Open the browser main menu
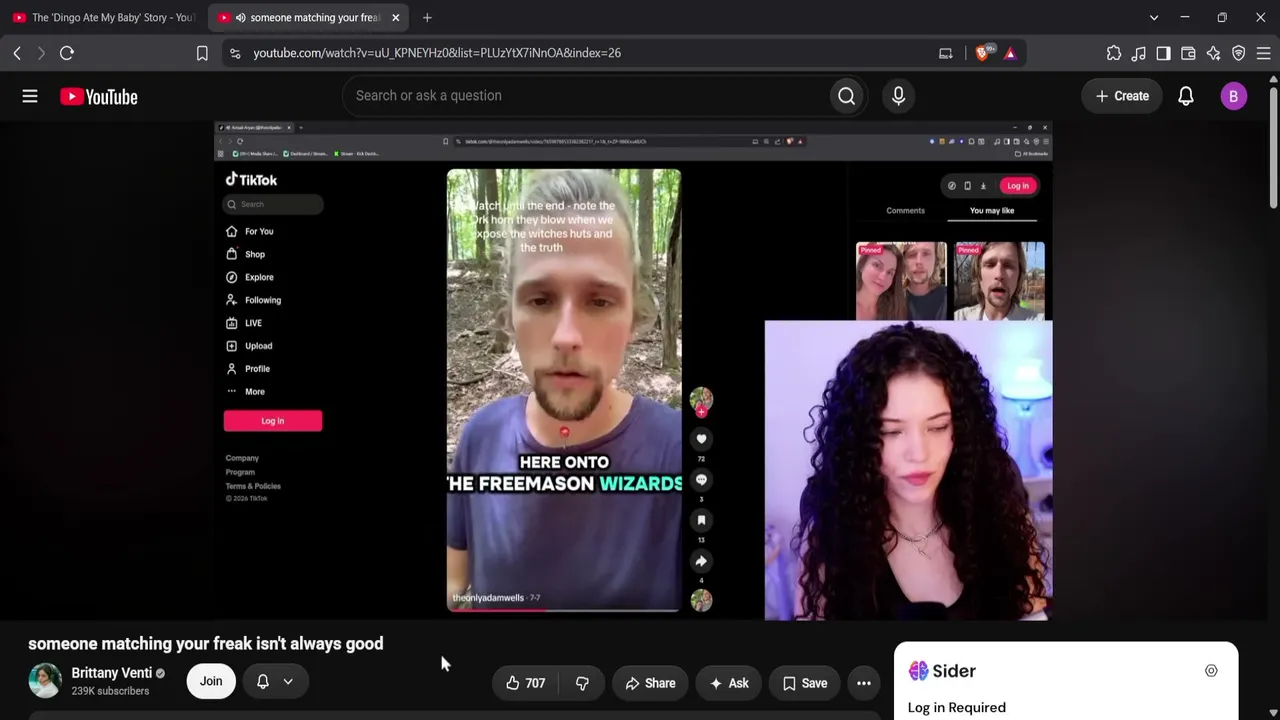1280x720 pixels. tap(1263, 53)
